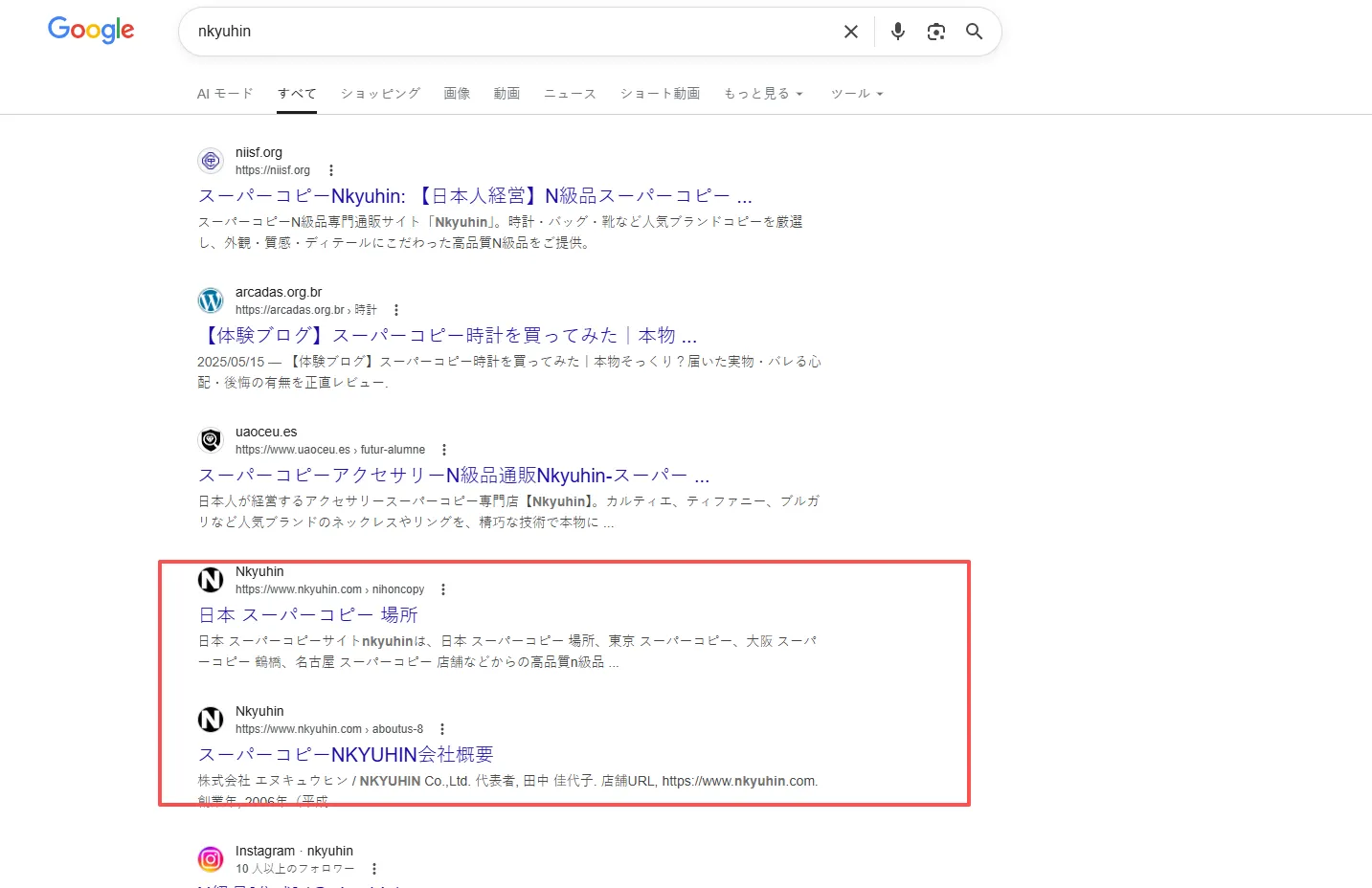Click the niisf.org site favicon
1372x888 pixels.
[211, 161]
